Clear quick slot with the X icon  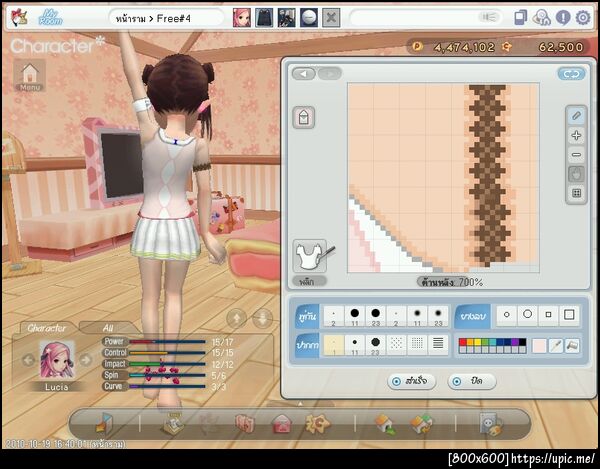point(331,18)
